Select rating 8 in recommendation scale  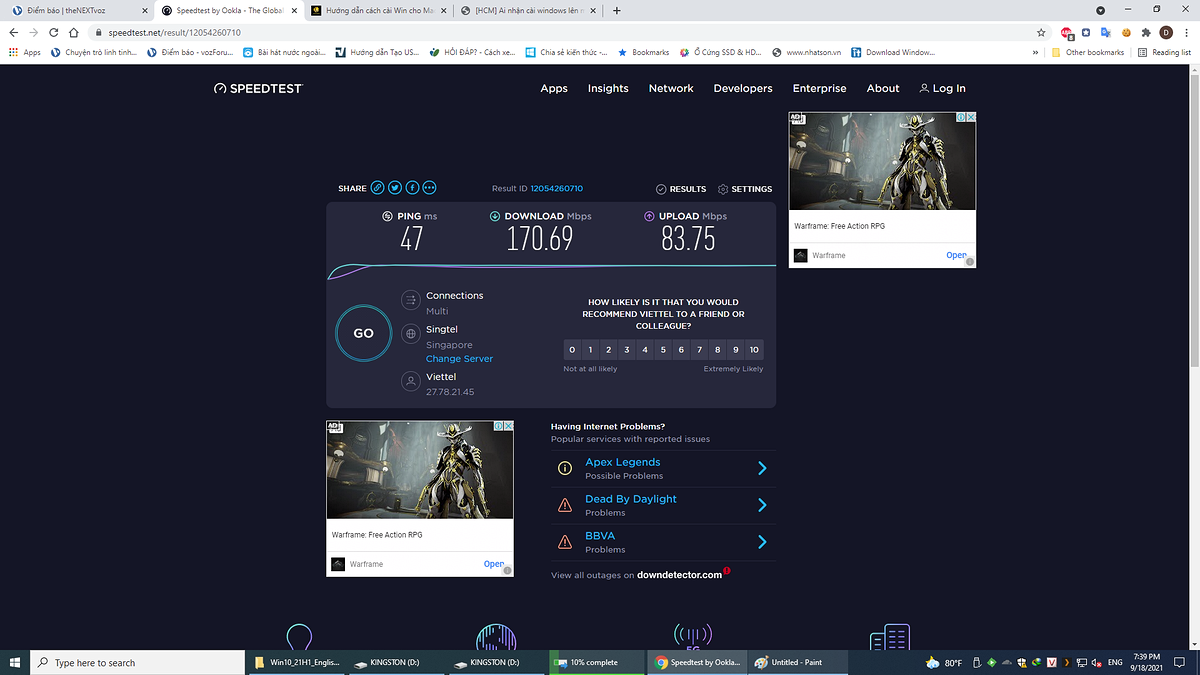pyautogui.click(x=717, y=349)
